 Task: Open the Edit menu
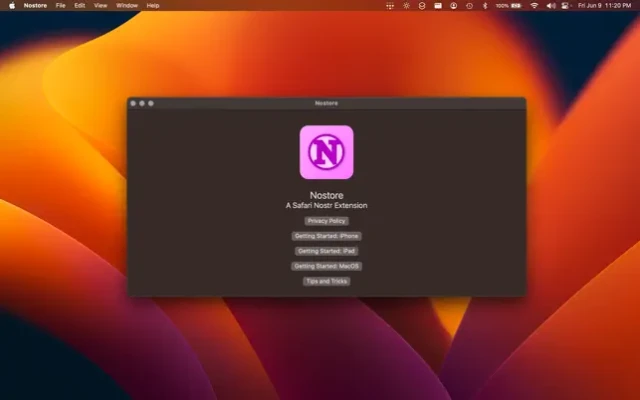click(x=79, y=5)
